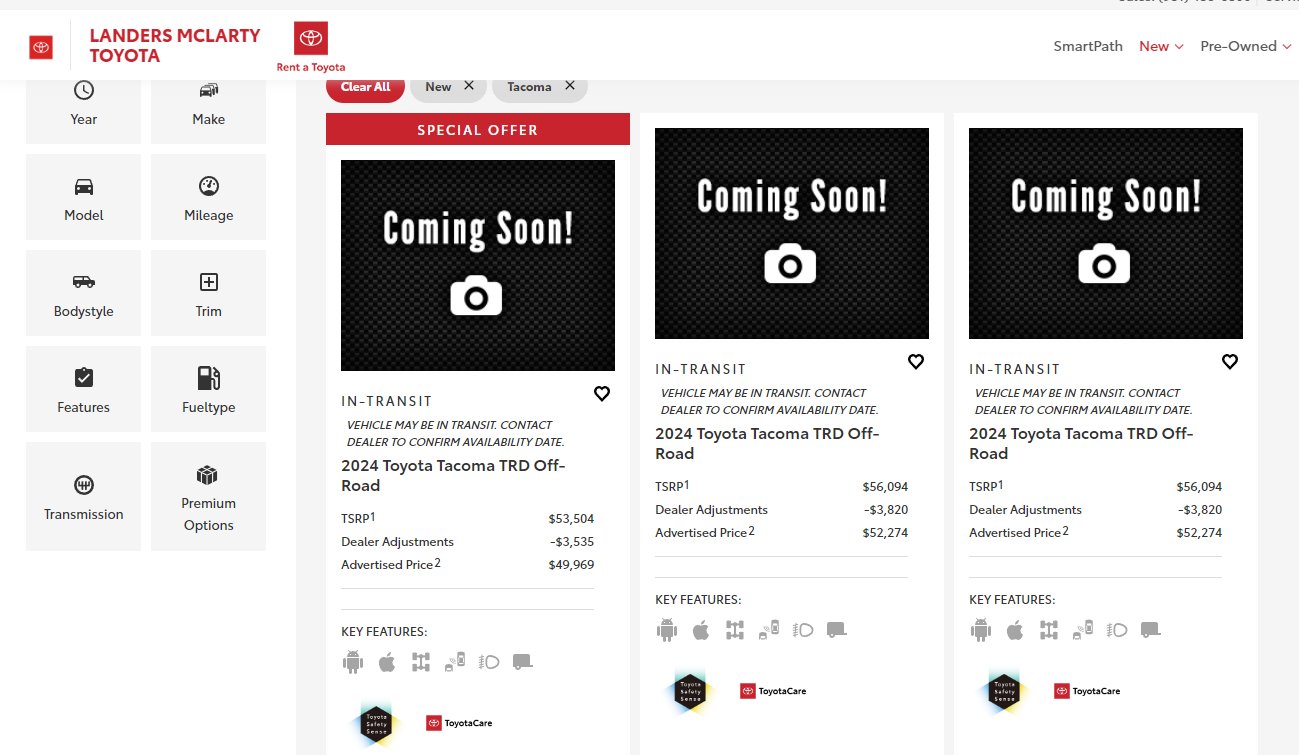Click the SPECIAL OFFER banner
The width and height of the screenshot is (1299, 755).
click(478, 129)
